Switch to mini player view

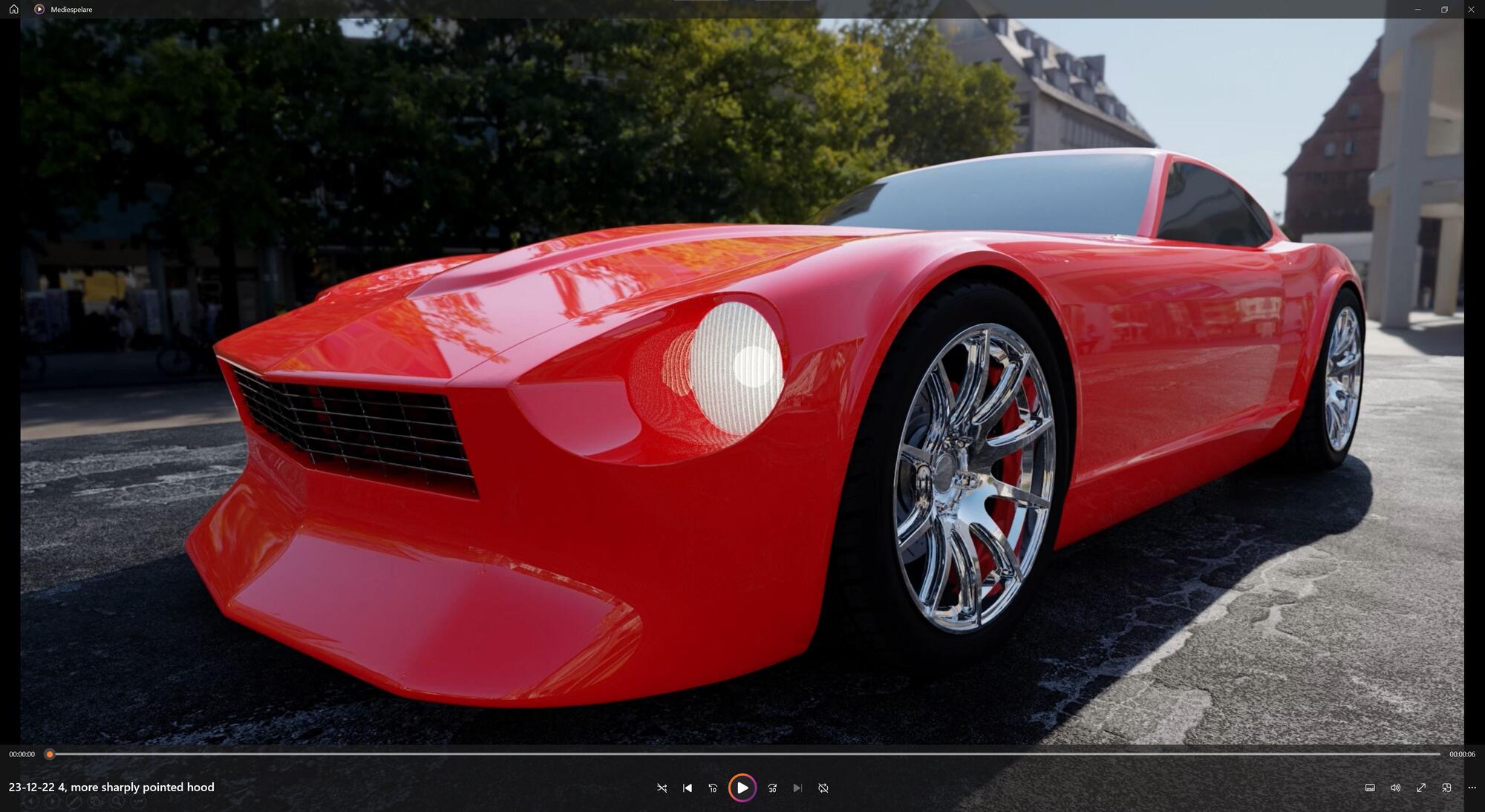(x=1446, y=788)
